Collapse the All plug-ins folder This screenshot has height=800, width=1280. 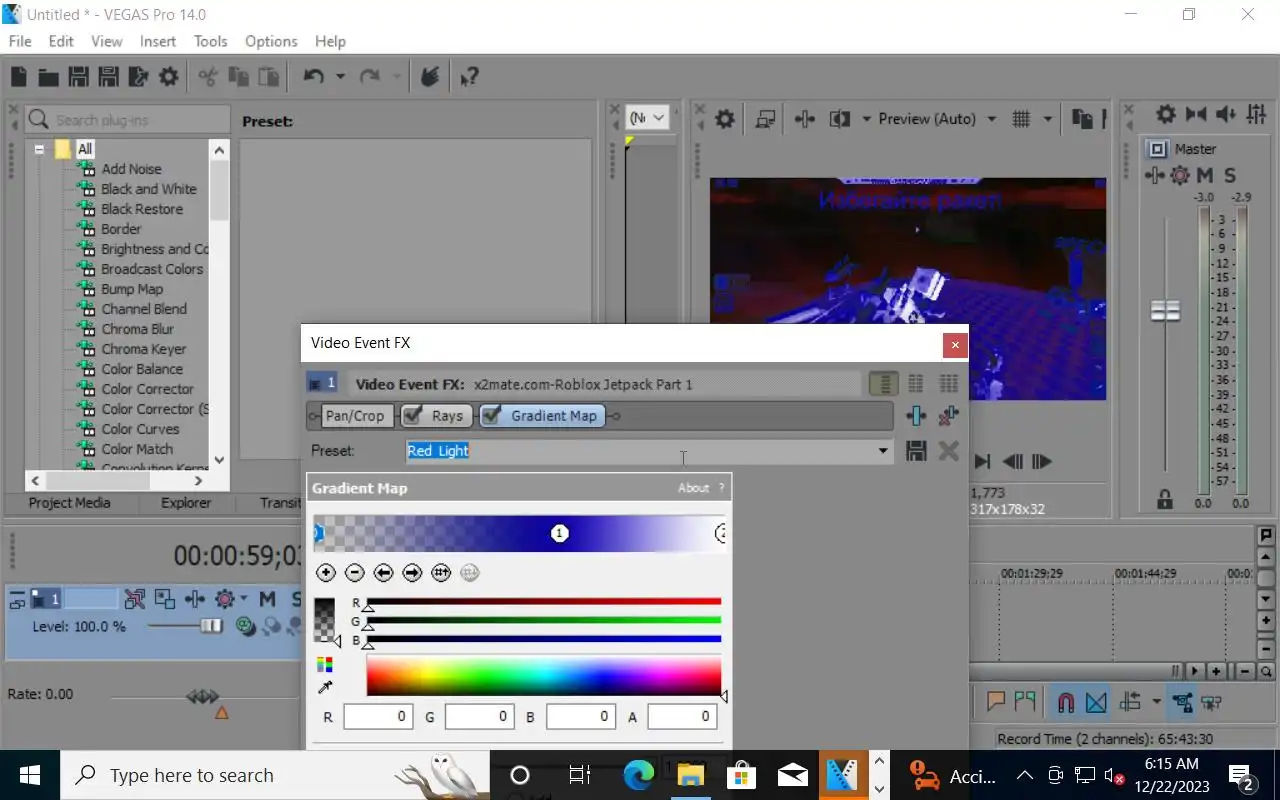(x=40, y=149)
